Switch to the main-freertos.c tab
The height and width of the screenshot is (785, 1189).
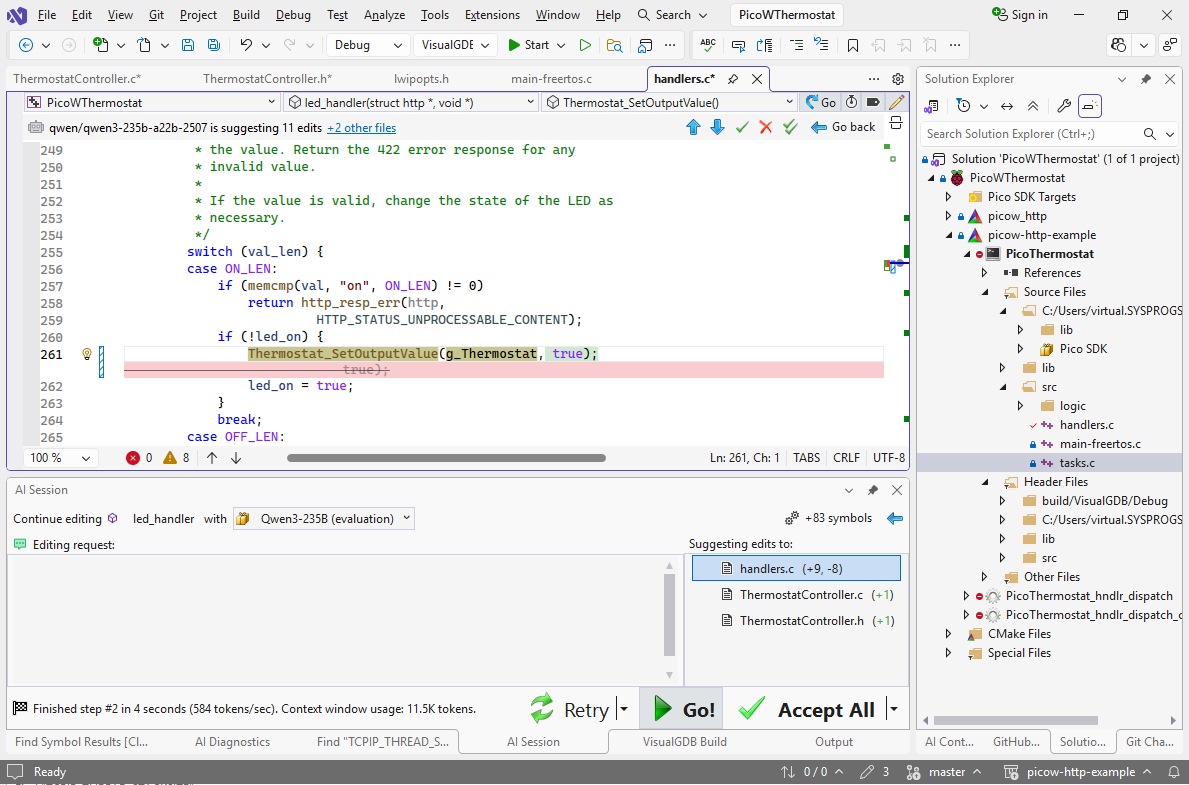(551, 79)
